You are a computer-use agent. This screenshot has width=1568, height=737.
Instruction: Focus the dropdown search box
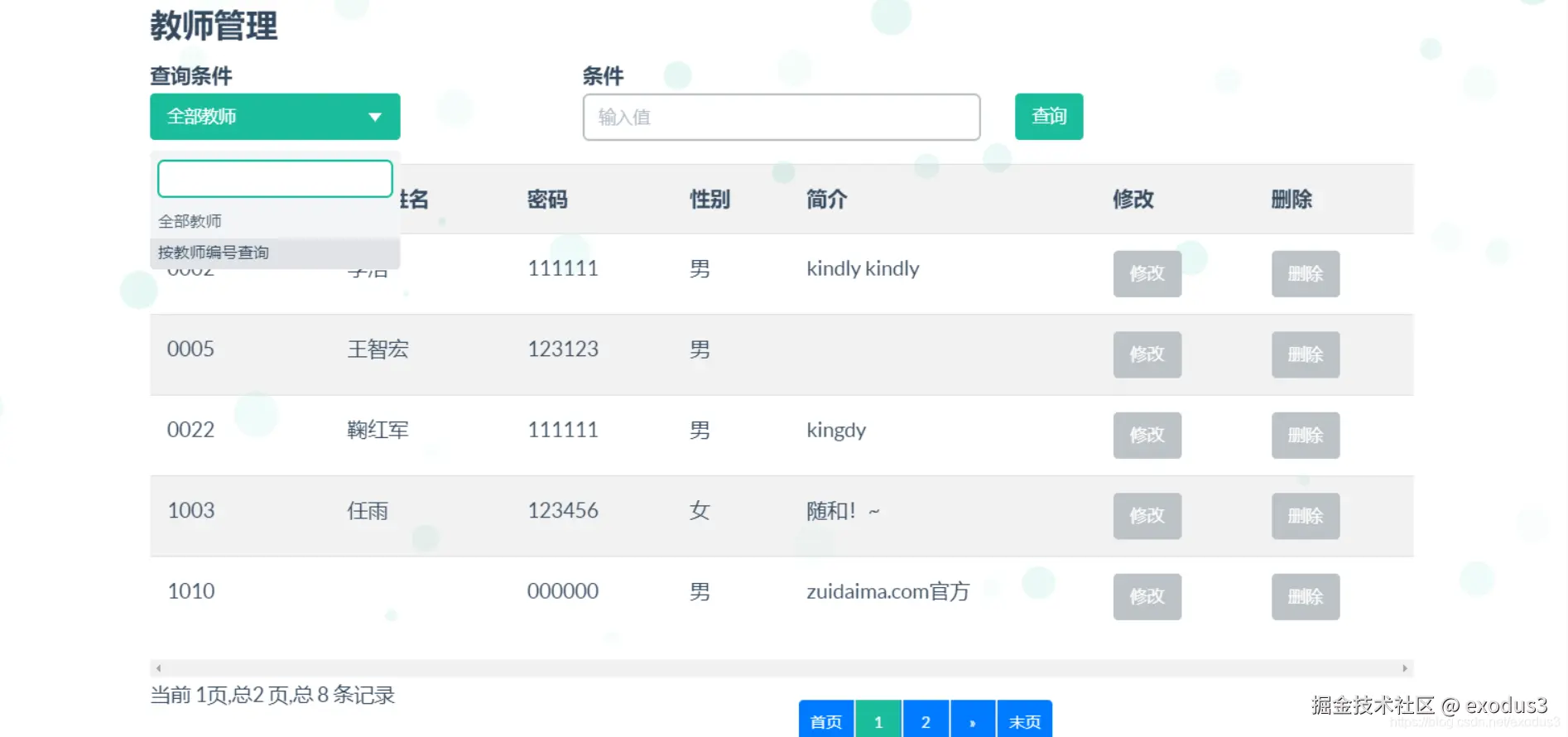click(275, 179)
